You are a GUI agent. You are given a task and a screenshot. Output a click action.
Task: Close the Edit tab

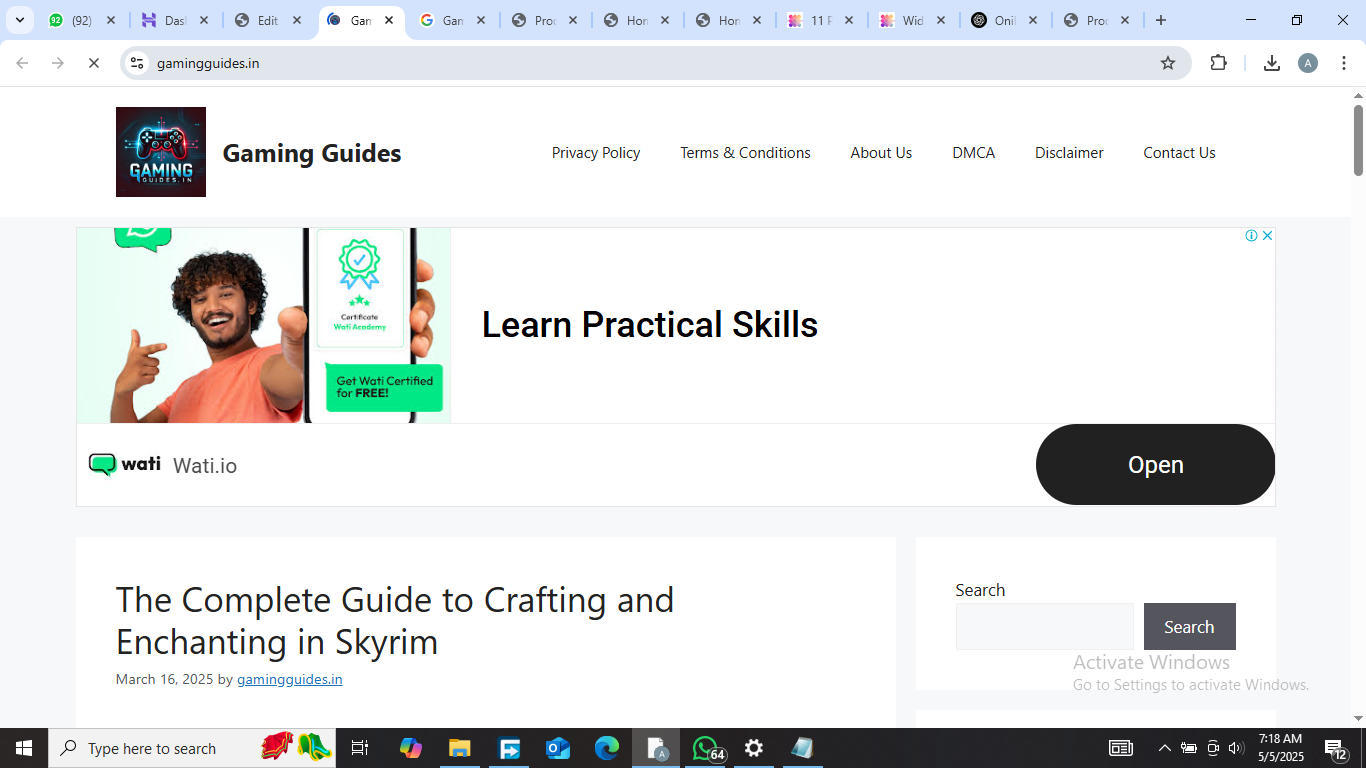point(297,20)
